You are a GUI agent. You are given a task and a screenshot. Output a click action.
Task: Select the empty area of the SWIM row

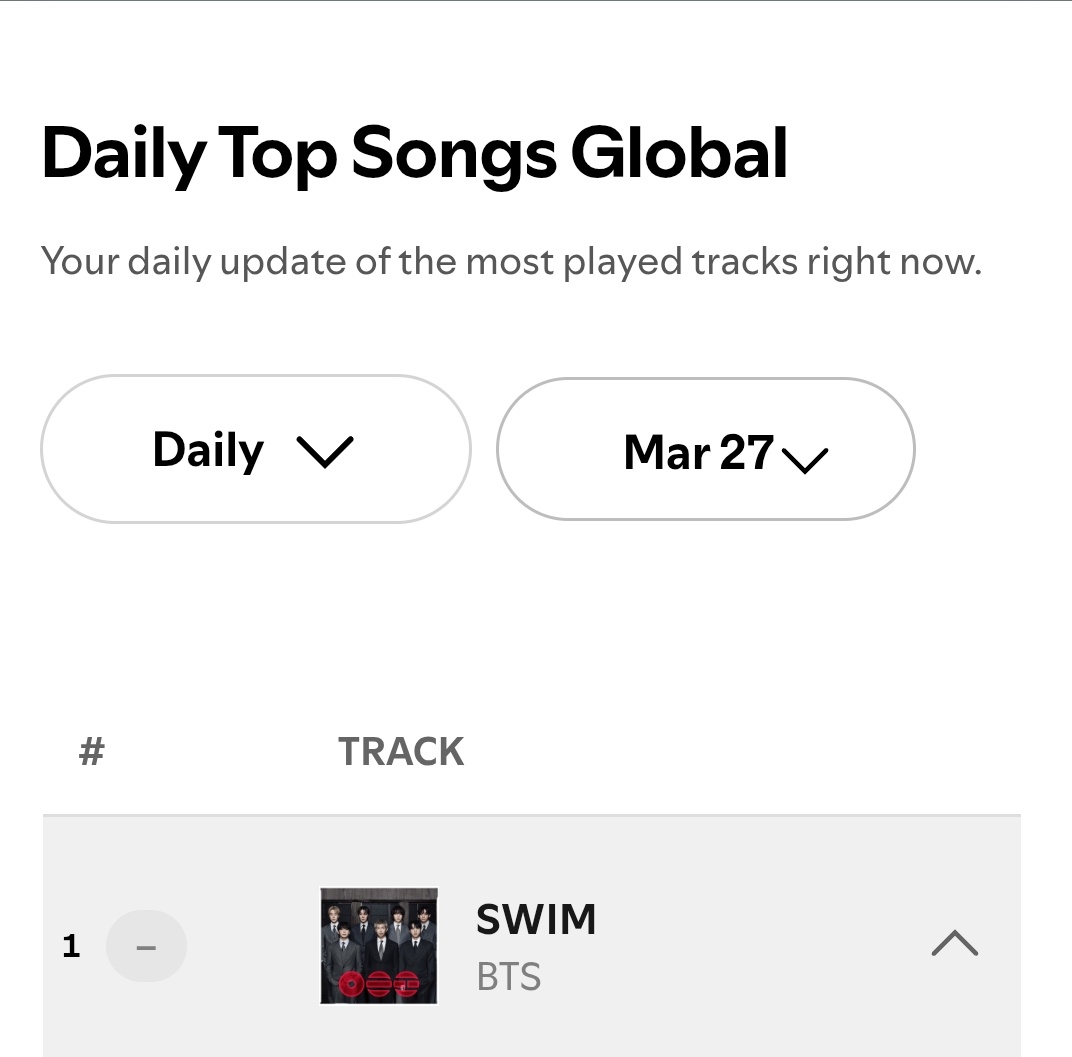tap(760, 945)
